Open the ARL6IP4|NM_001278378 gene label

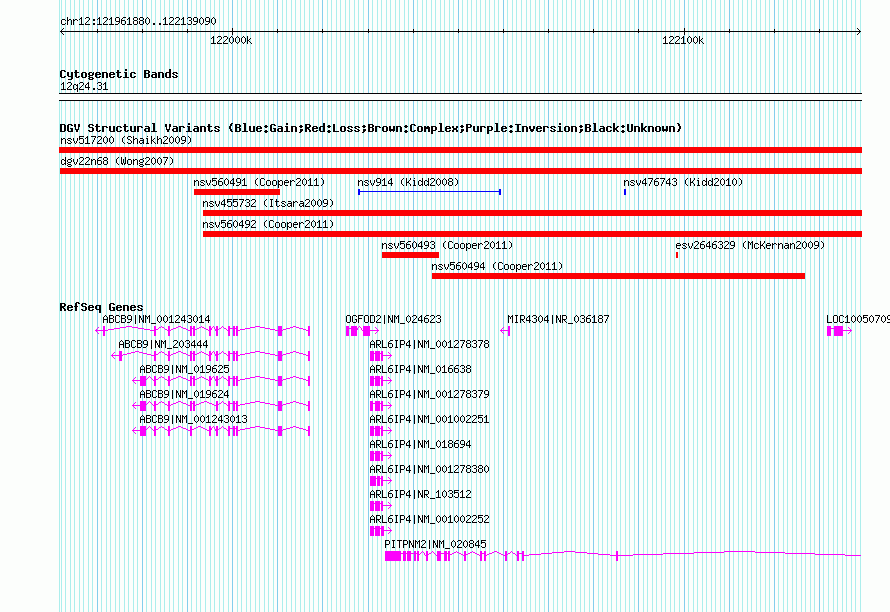pyautogui.click(x=429, y=345)
